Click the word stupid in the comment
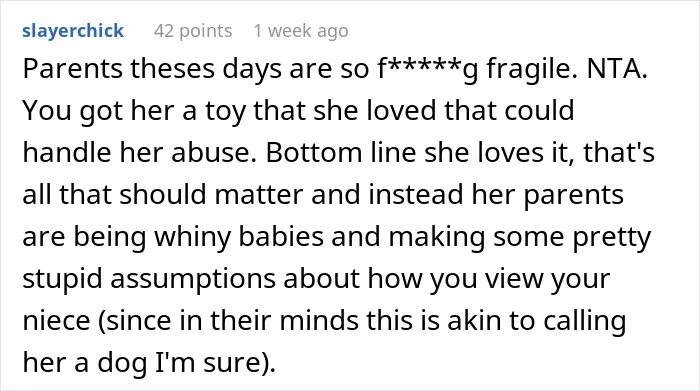Viewport: 700px width, 391px height. 62,279
